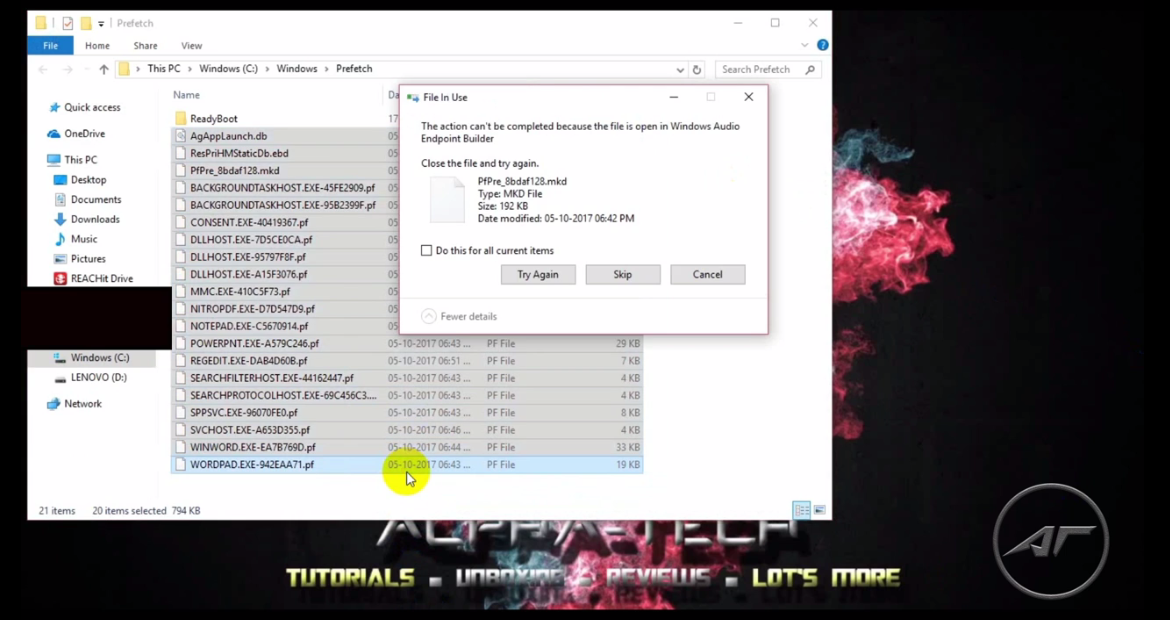This screenshot has height=620, width=1170.
Task: Click the Back navigation arrow
Action: [x=43, y=69]
